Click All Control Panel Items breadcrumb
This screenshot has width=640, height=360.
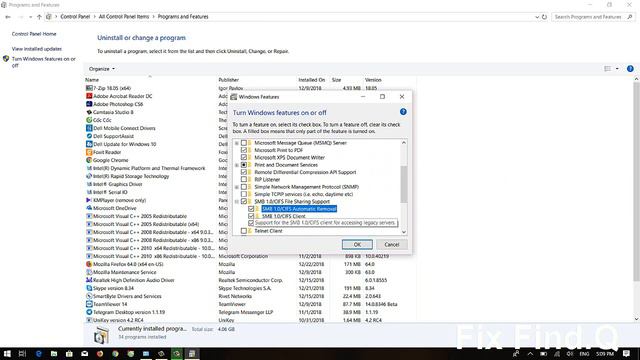[x=124, y=17]
